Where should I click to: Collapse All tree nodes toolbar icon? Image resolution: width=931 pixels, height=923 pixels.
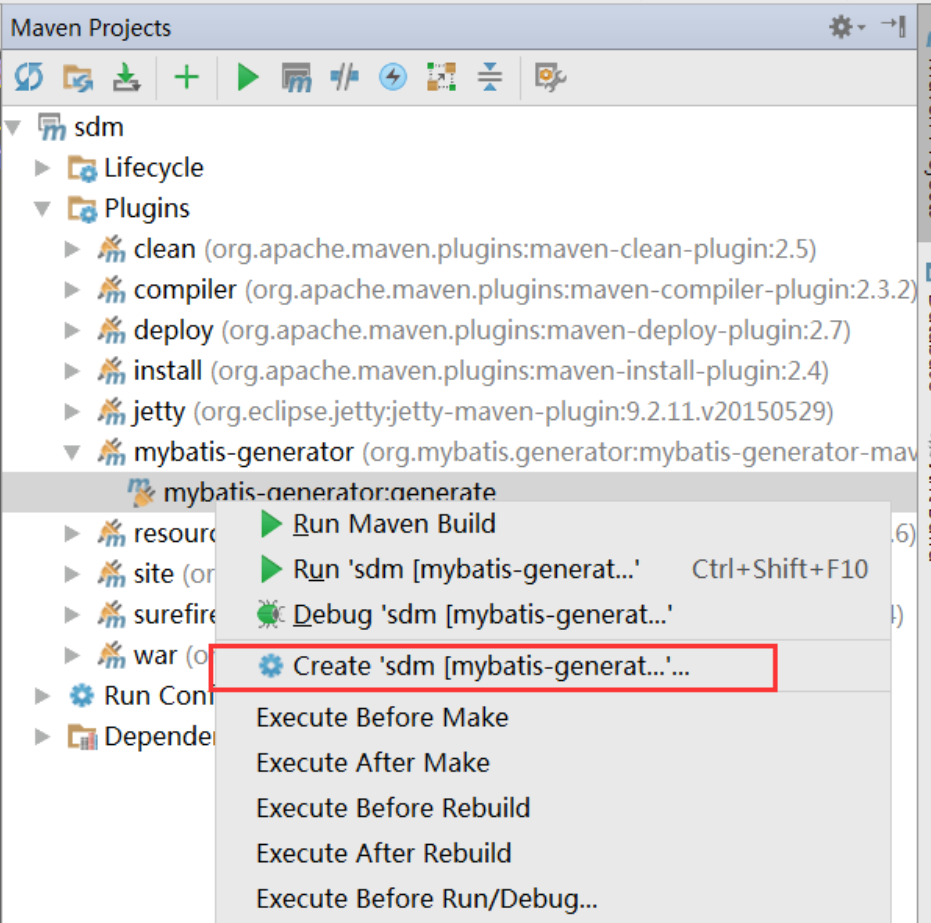click(490, 77)
